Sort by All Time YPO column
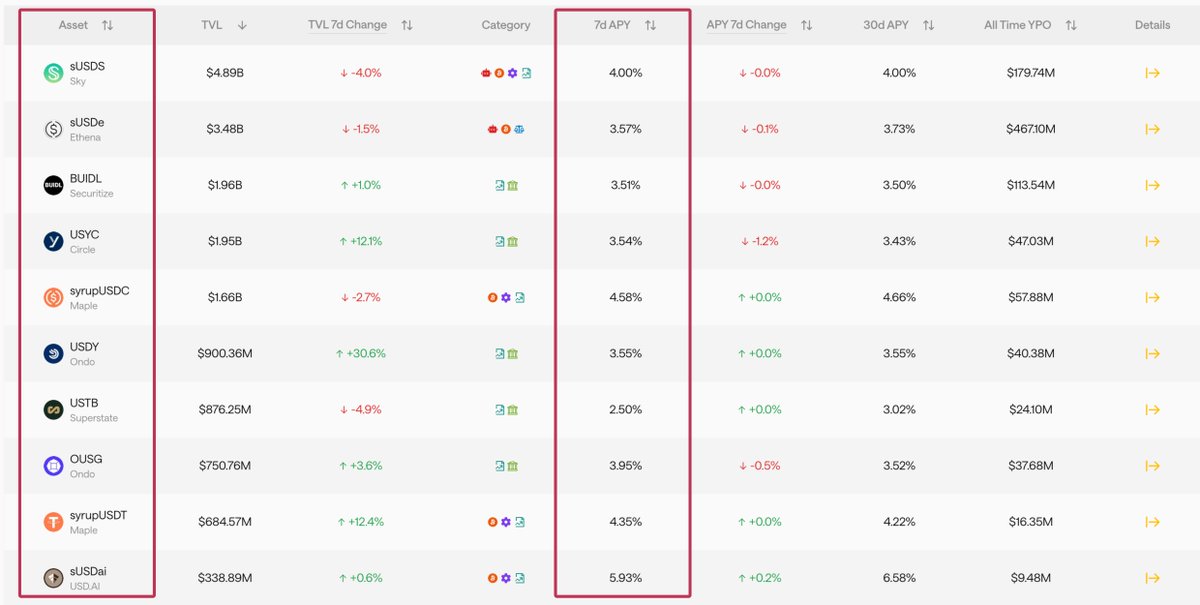The width and height of the screenshot is (1200, 605). (1071, 26)
